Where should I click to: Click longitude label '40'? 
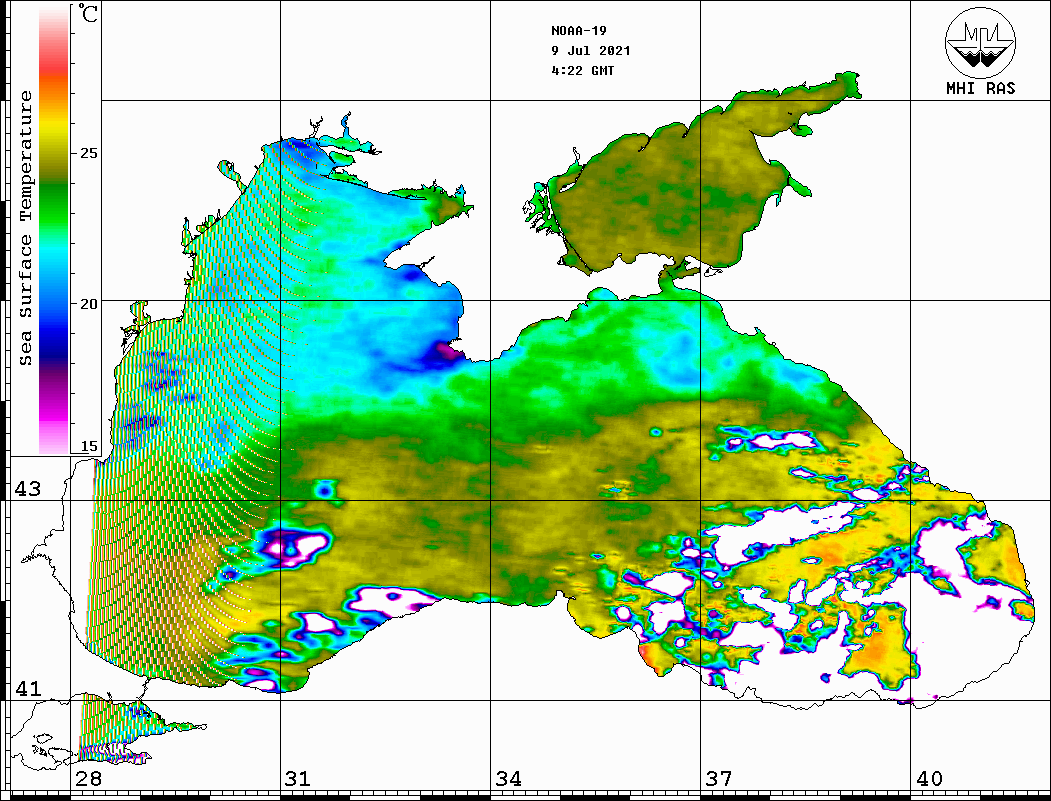pos(929,778)
